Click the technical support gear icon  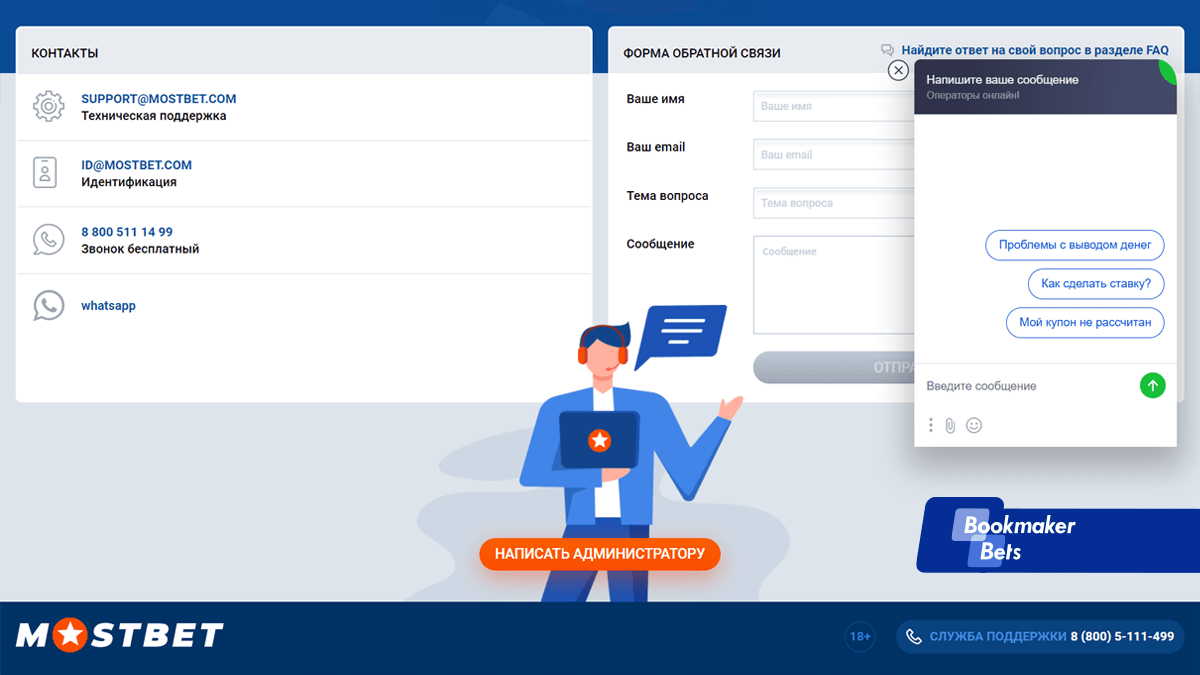48,107
